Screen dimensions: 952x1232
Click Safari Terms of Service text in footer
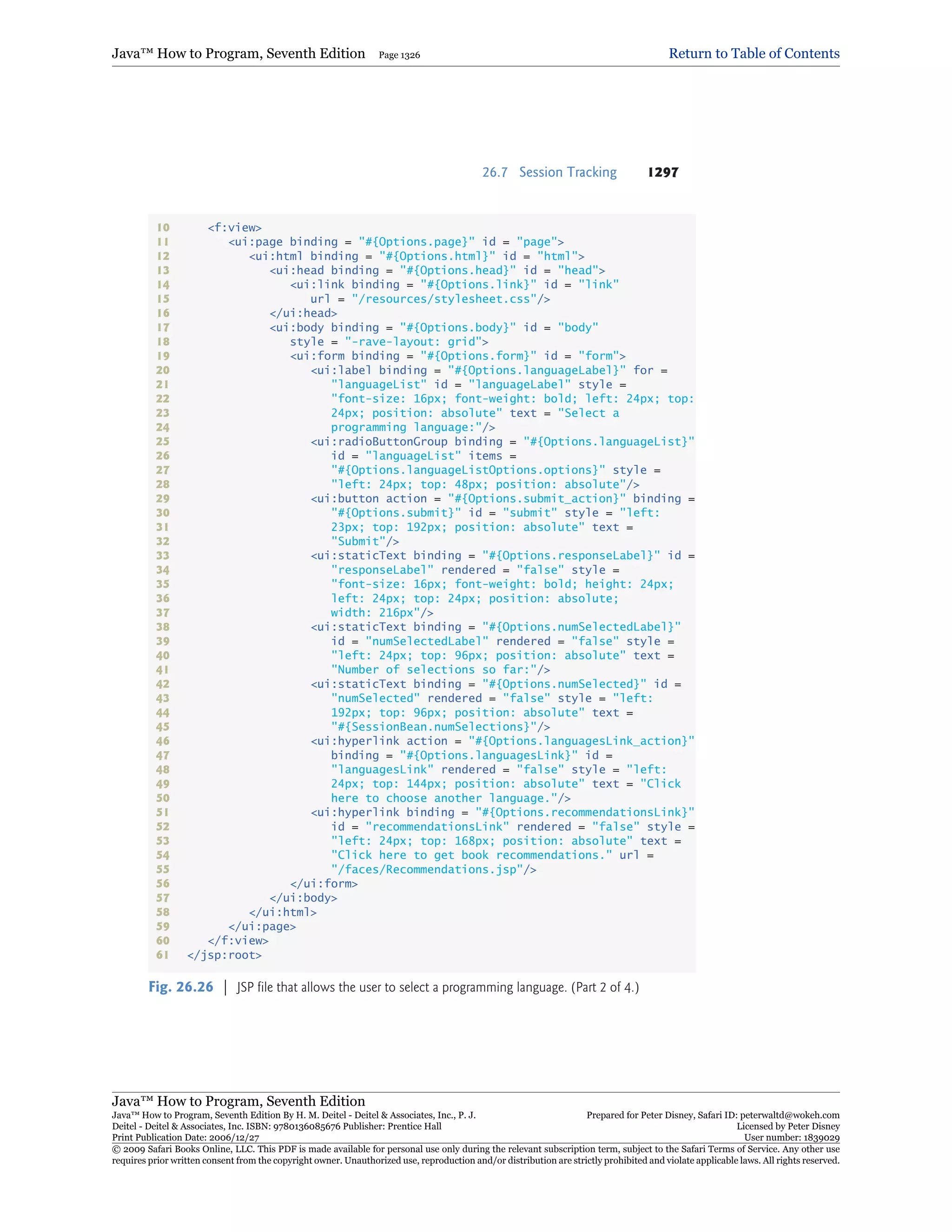[729, 1149]
